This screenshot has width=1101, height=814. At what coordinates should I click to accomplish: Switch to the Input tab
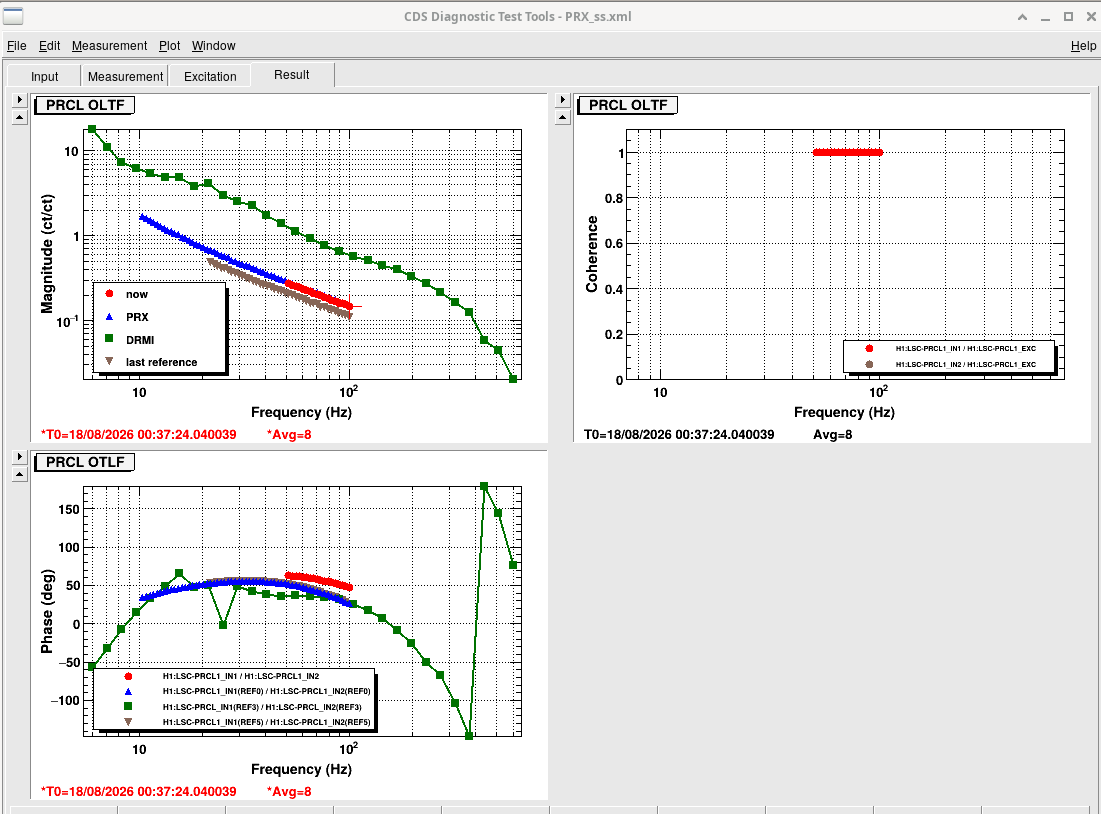(x=44, y=77)
